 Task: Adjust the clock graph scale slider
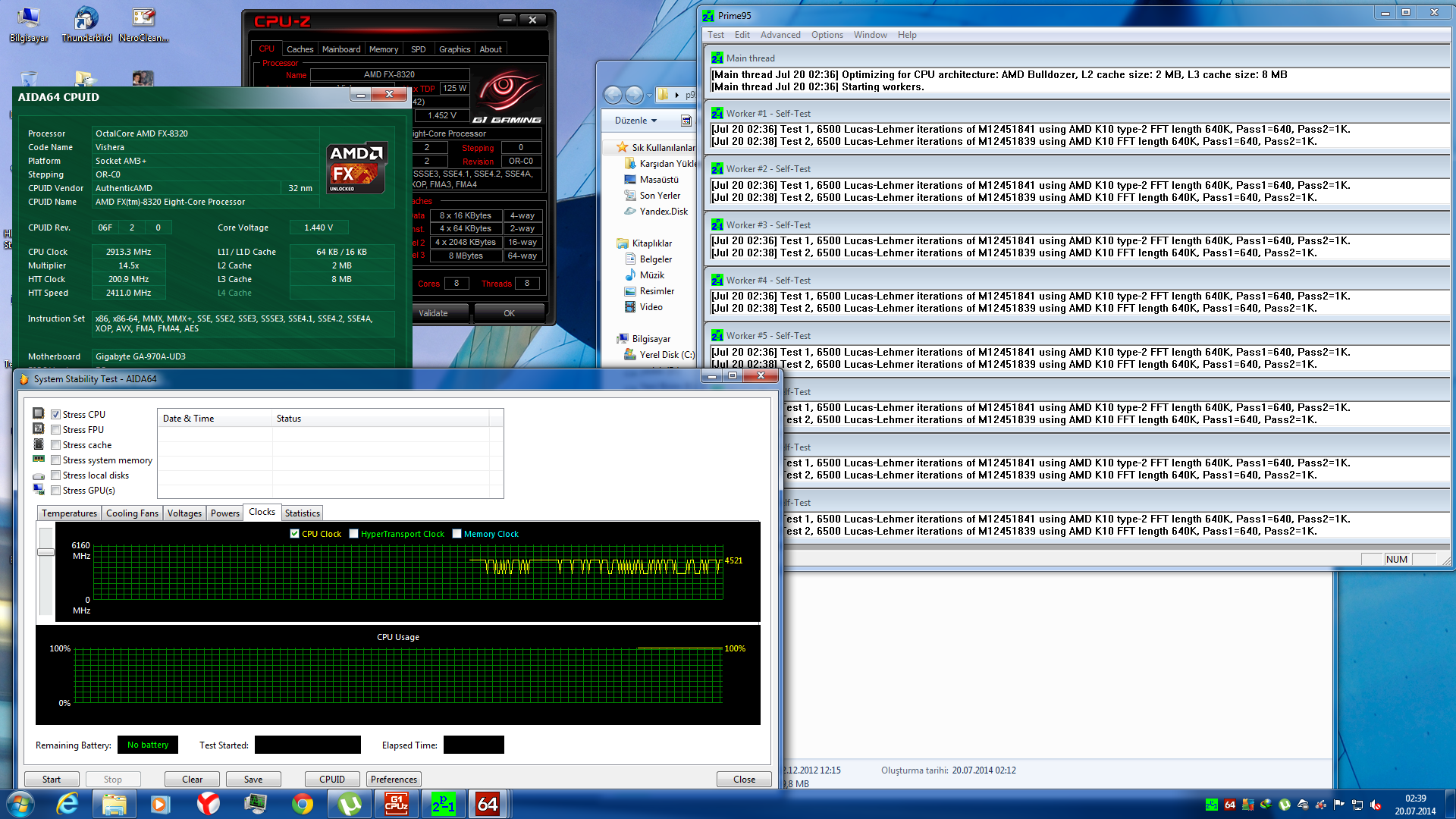tap(45, 552)
